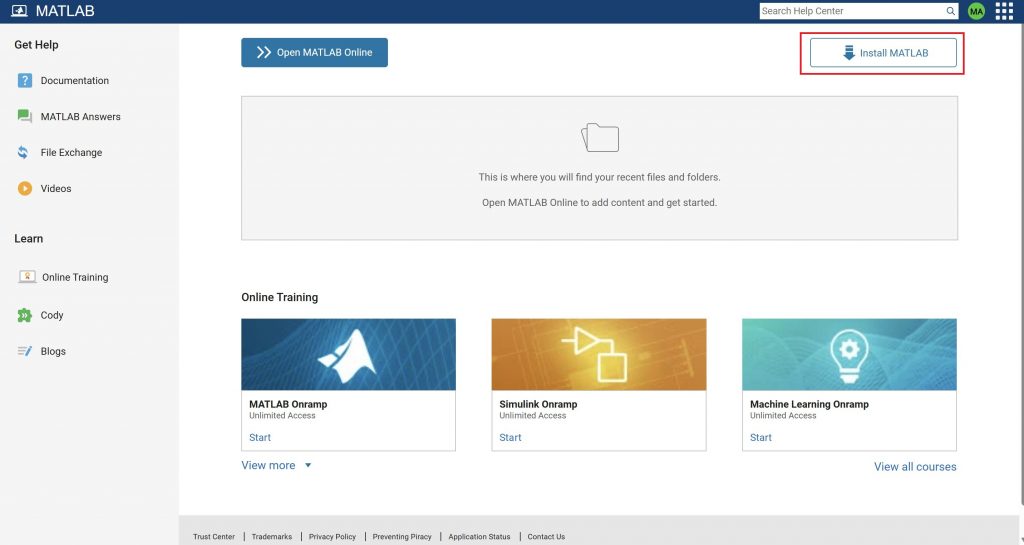The height and width of the screenshot is (545, 1024).
Task: Click the Simulink Onramp title
Action: pyautogui.click(x=538, y=404)
